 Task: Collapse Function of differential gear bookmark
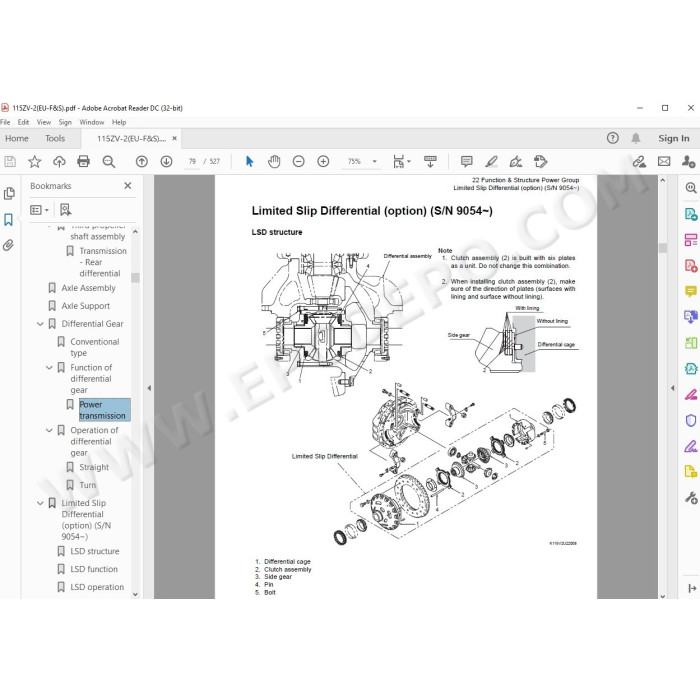click(49, 367)
